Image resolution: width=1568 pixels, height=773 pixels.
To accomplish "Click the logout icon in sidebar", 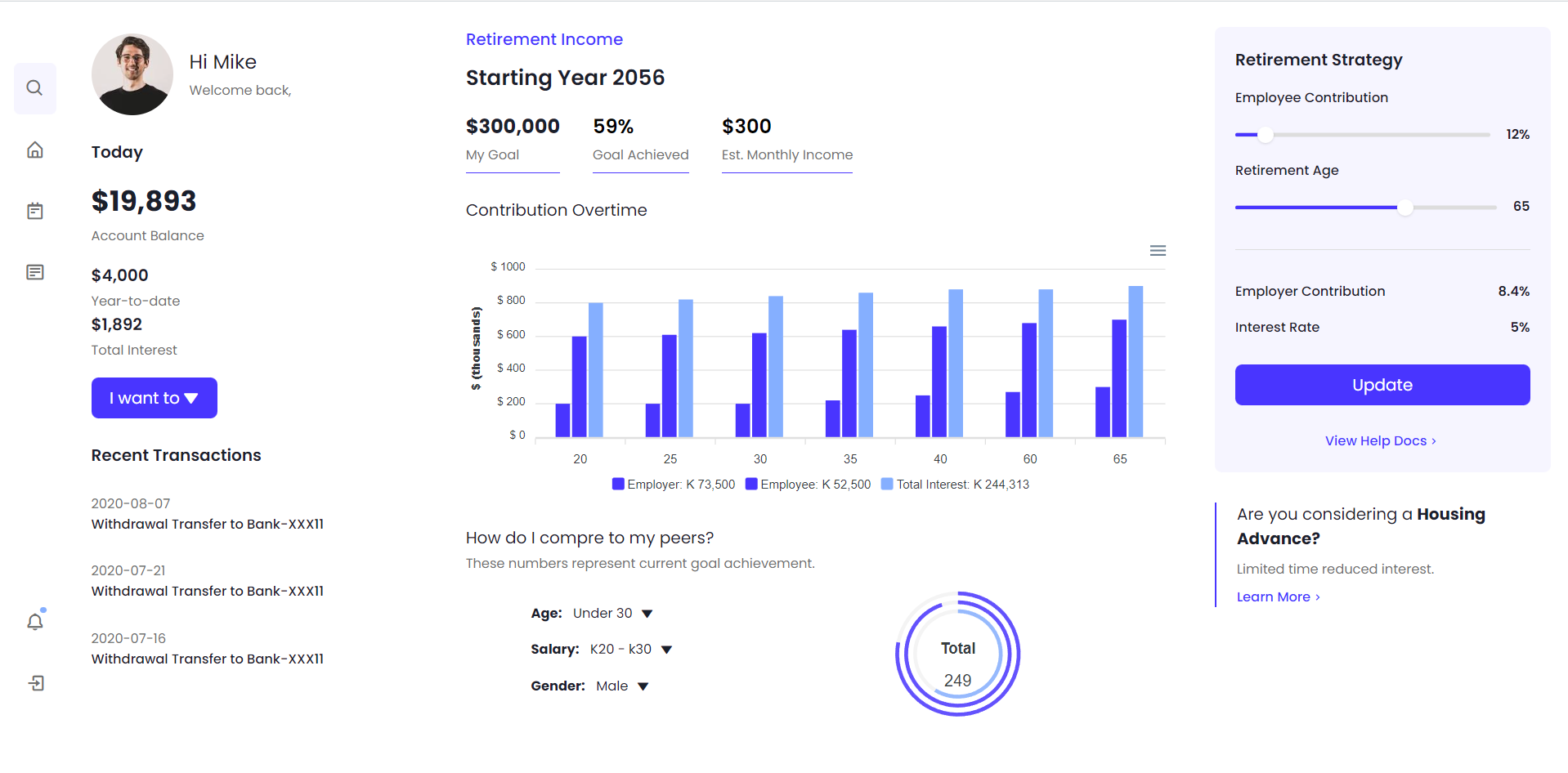I will tap(35, 683).
